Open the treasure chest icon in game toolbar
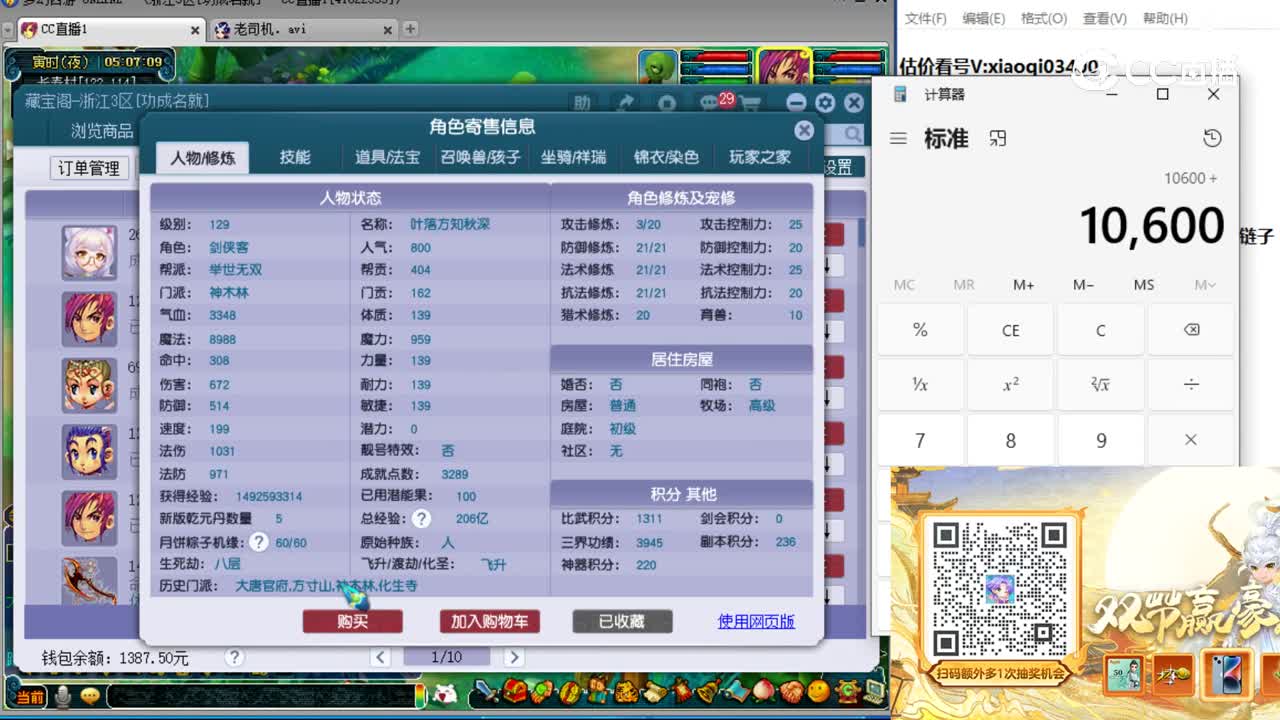 [x=516, y=691]
